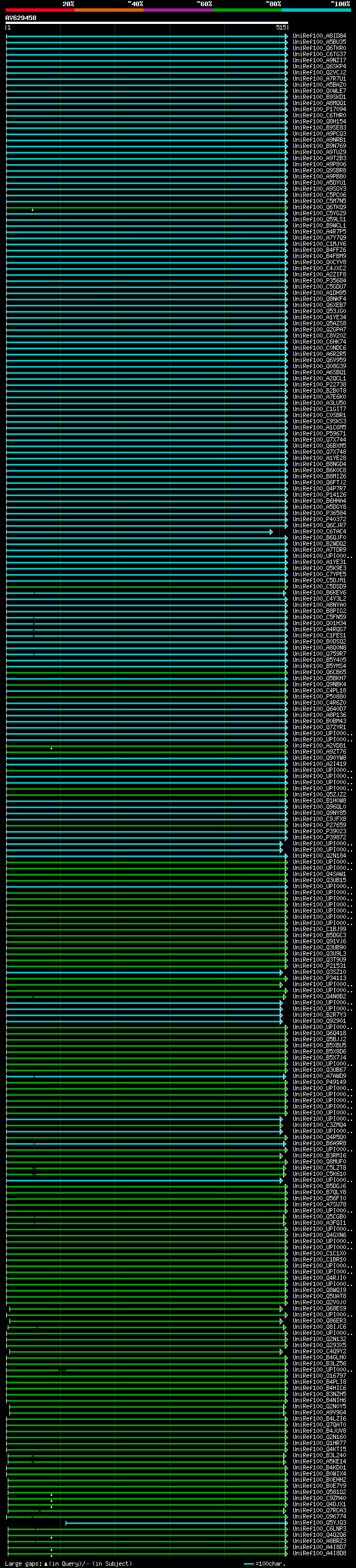Select the UniRef100_B6HHA4 label
Viewport: 356px width, 1568px height.
tap(319, 501)
